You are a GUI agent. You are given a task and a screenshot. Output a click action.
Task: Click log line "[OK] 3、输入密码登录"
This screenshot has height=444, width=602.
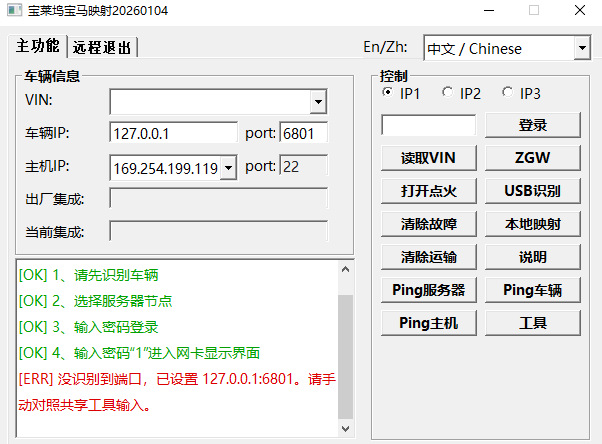(x=89, y=327)
